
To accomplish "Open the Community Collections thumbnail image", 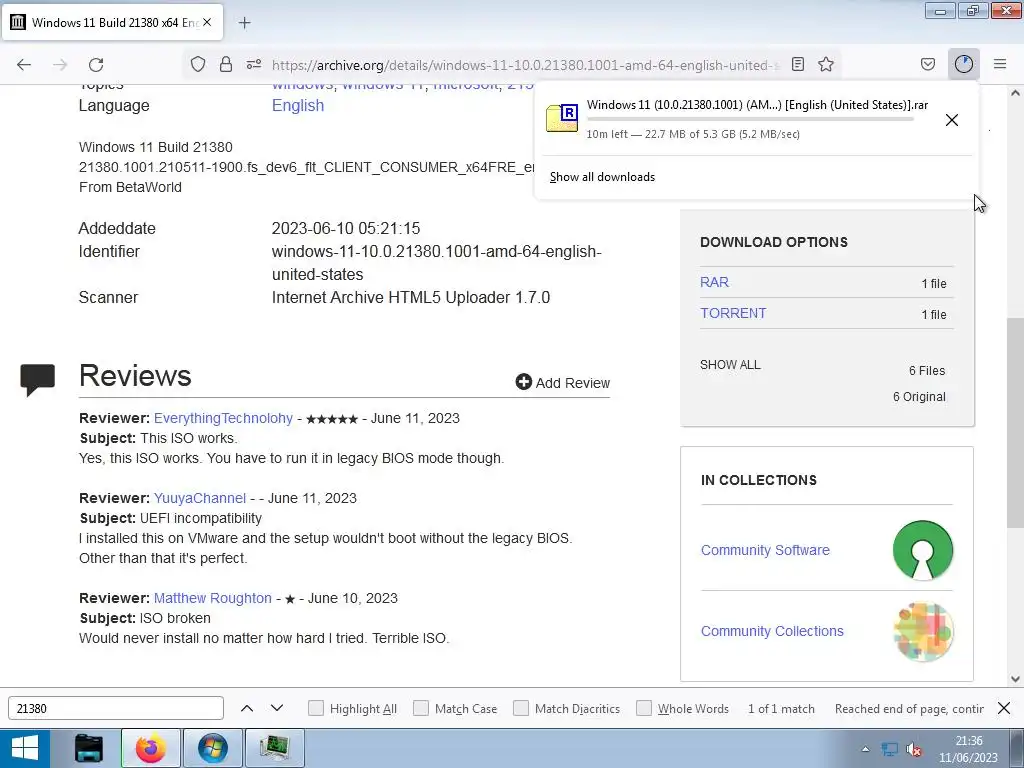I will click(923, 632).
